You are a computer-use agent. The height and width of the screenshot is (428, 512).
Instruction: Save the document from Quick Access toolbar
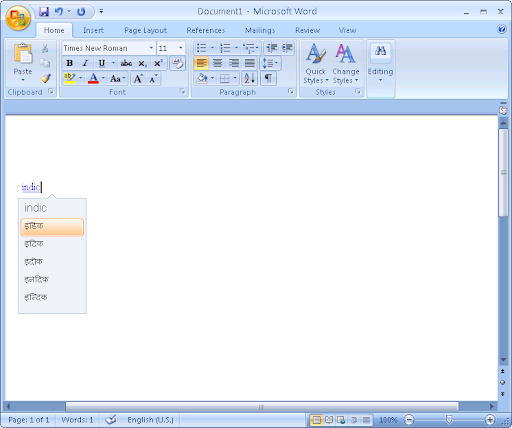click(x=44, y=12)
